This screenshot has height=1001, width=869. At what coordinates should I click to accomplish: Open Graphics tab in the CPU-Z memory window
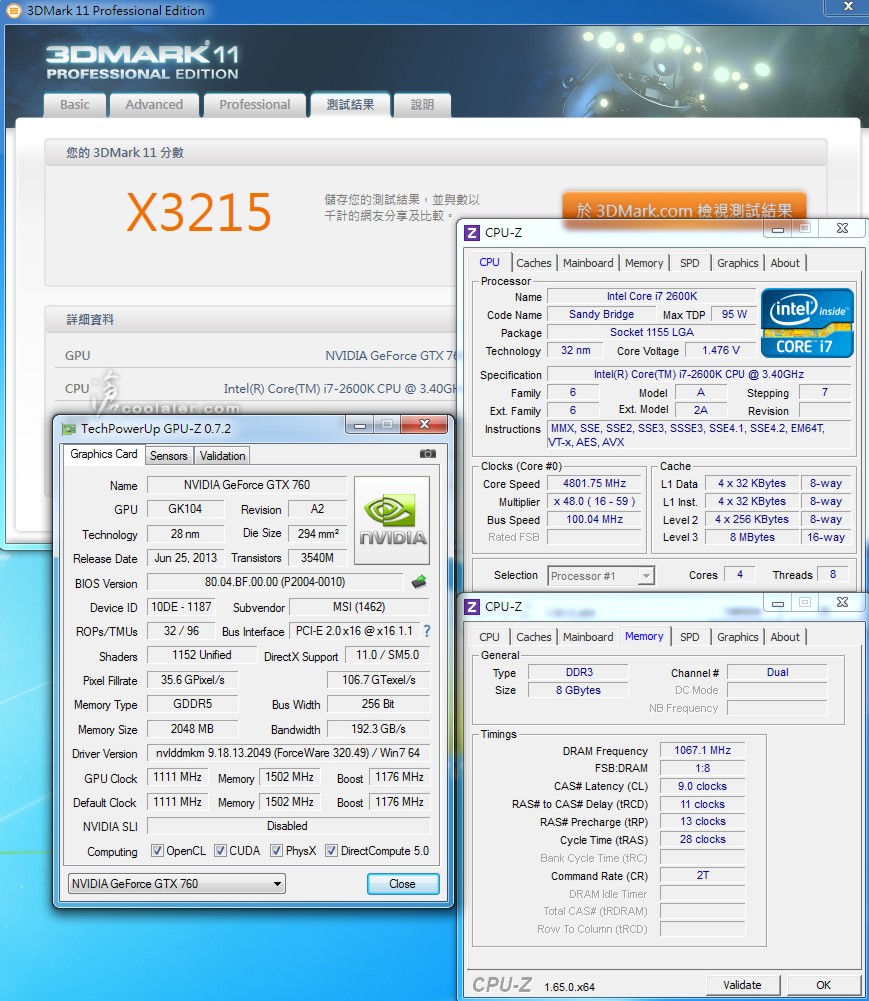click(x=737, y=637)
